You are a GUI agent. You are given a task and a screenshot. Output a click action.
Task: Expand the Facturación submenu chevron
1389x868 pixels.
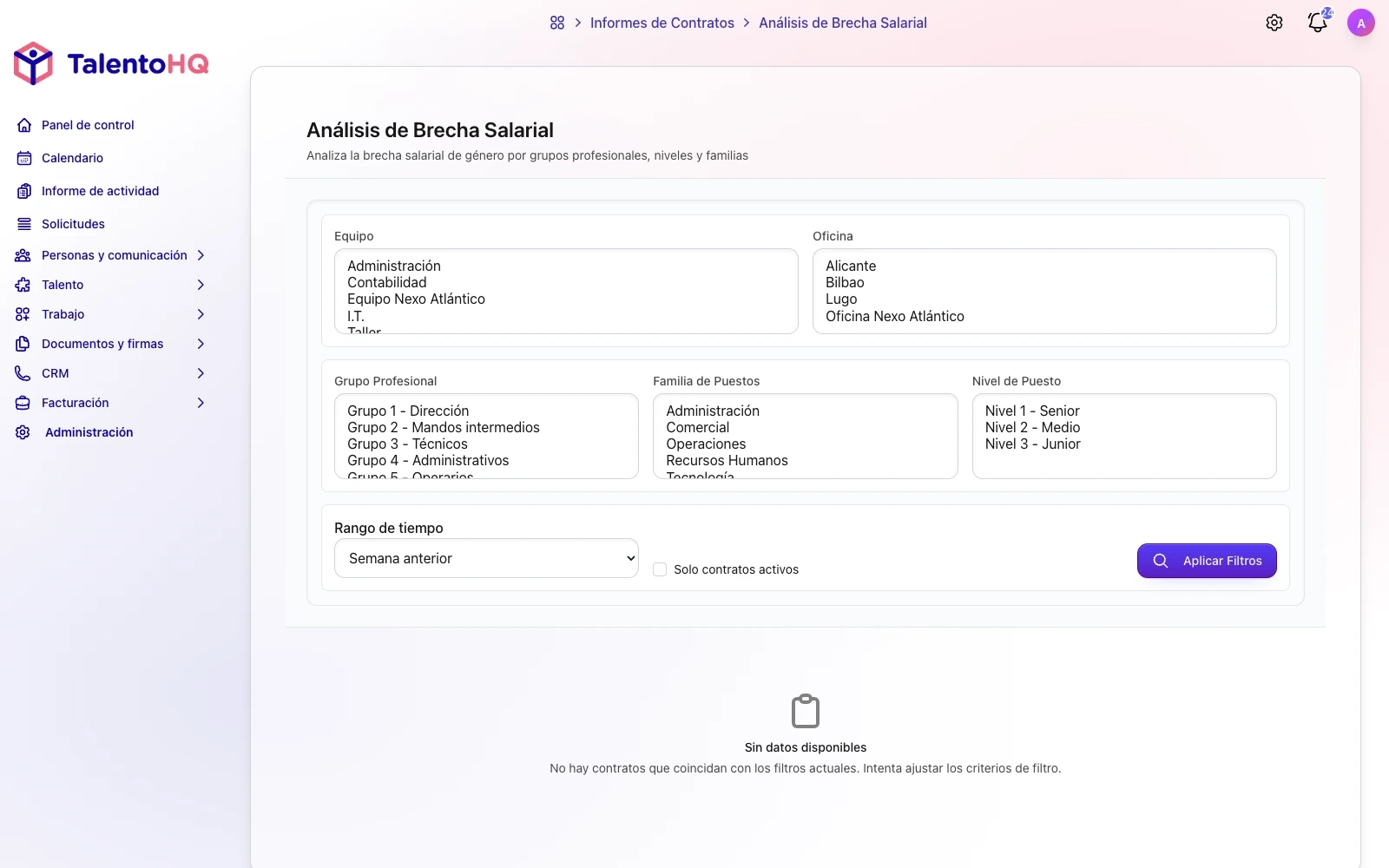[201, 403]
